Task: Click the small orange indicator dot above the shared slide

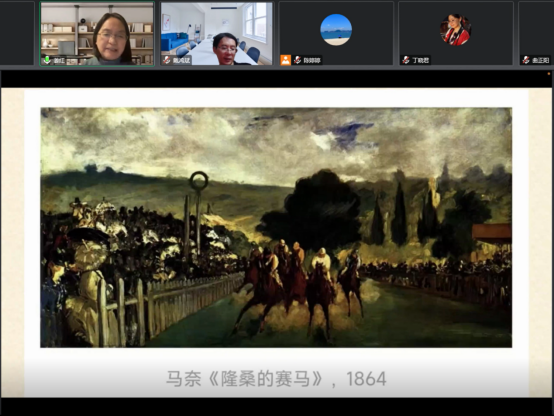Action: [x=549, y=74]
